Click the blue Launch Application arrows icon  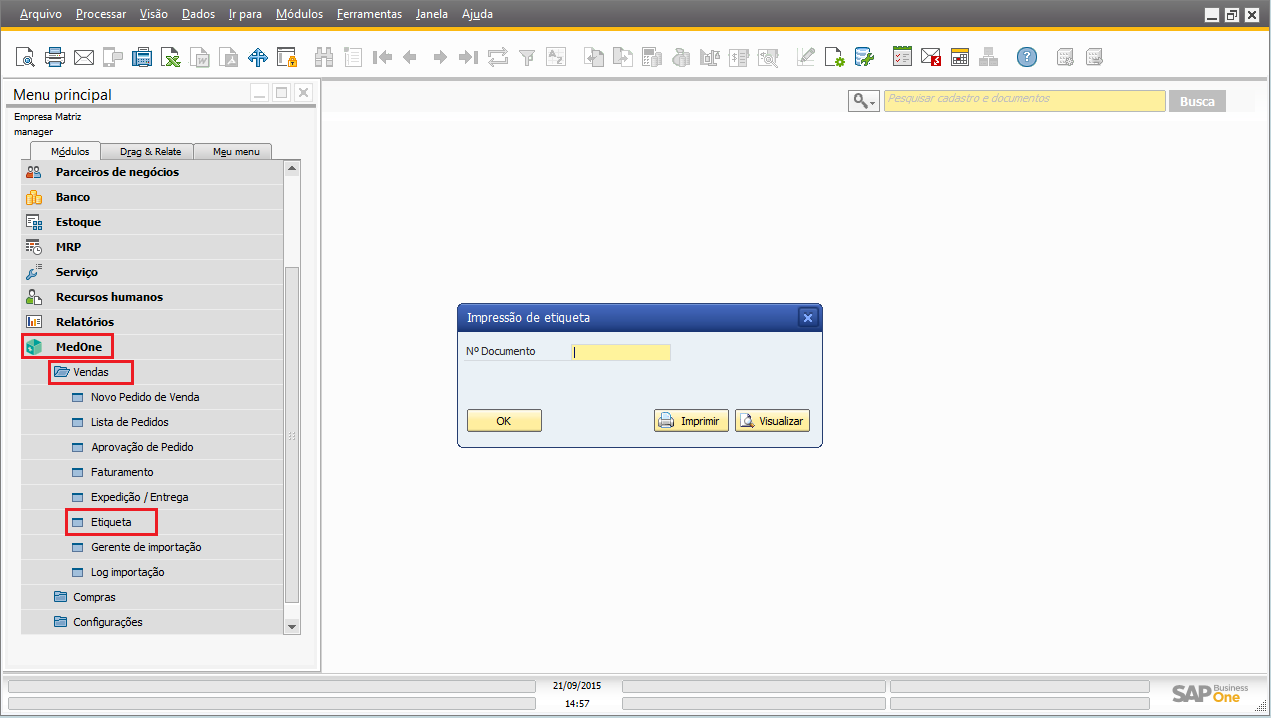coord(258,57)
